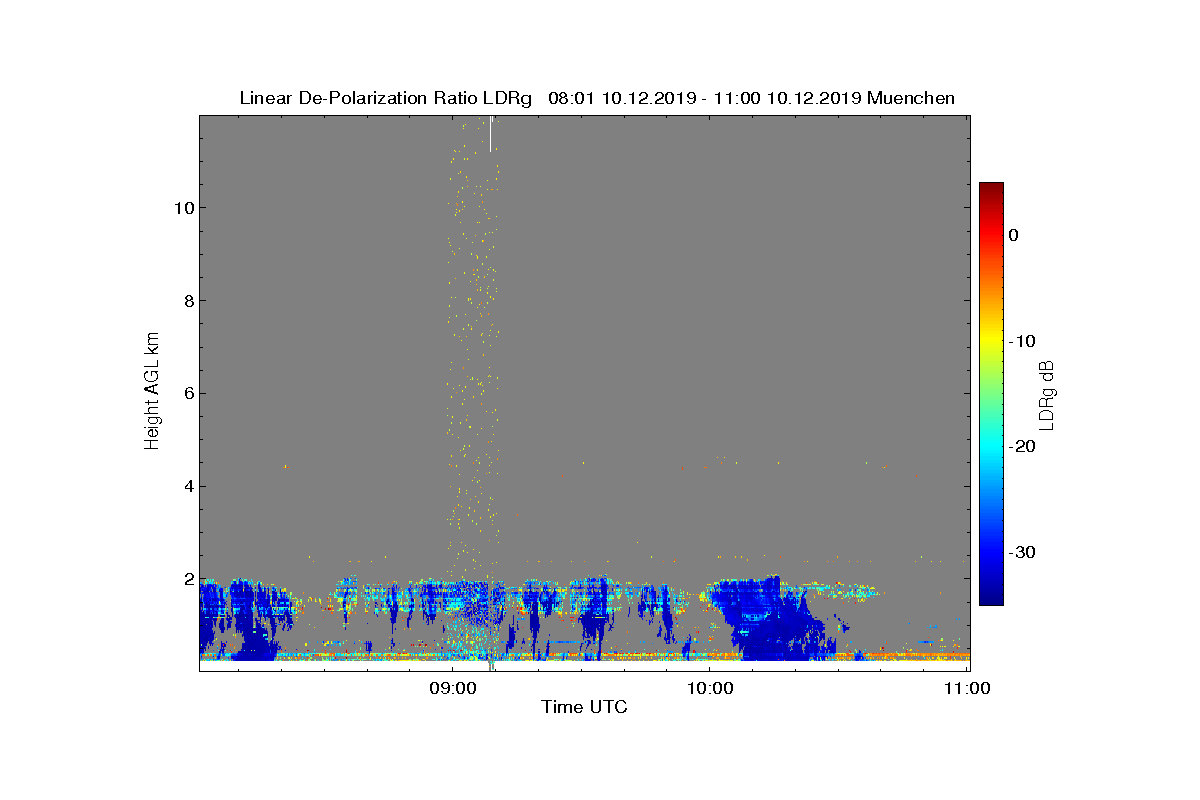Click the 'Time UTC' axis label
This screenshot has width=1200, height=800.
[584, 707]
